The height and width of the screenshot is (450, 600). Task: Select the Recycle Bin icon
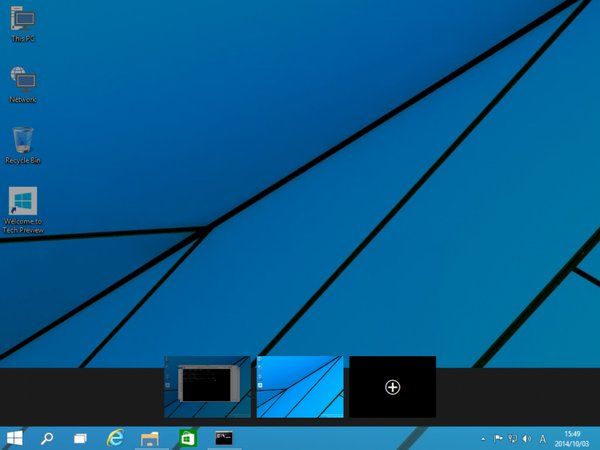click(x=23, y=146)
